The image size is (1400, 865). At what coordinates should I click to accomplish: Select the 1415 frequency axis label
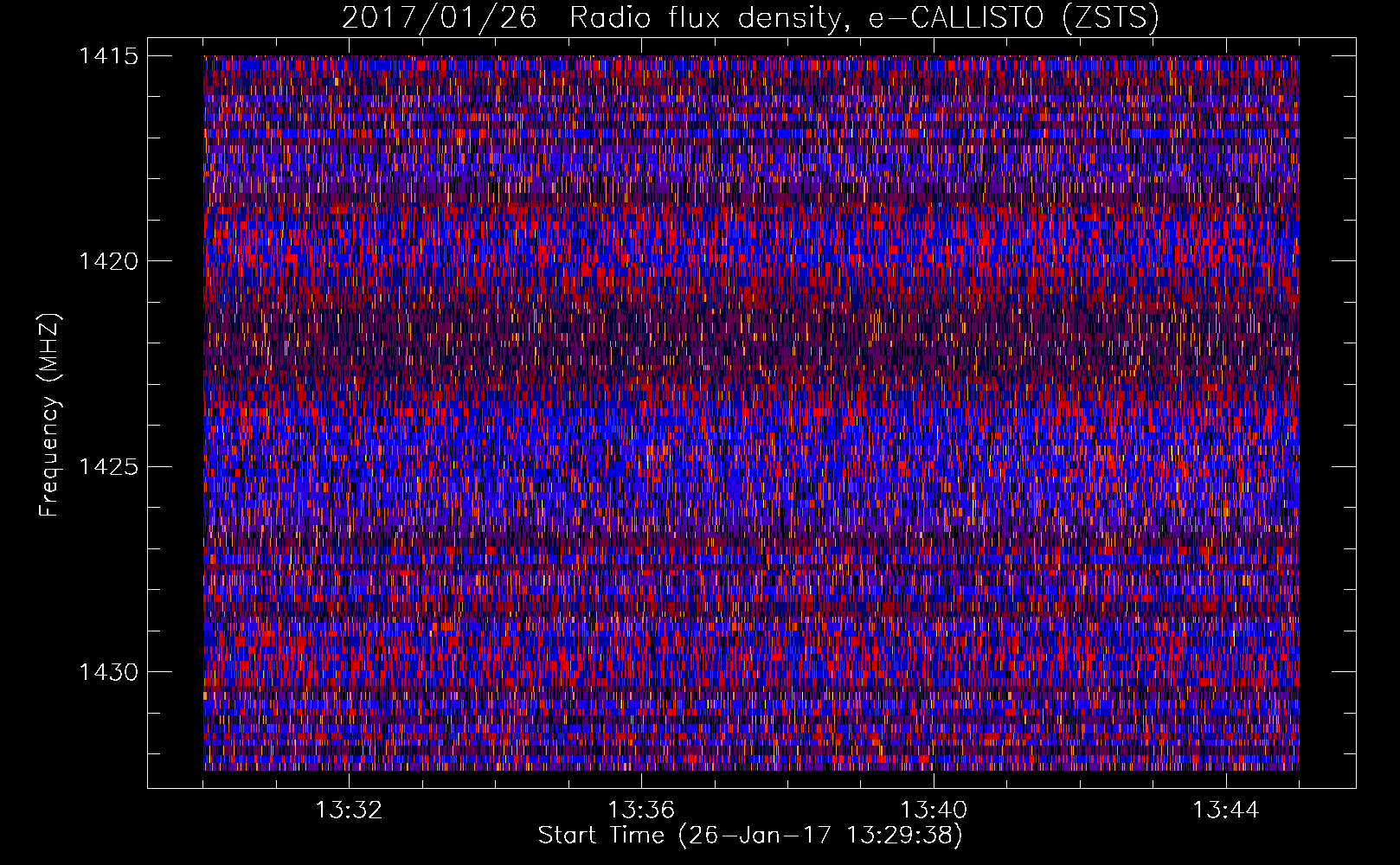coord(108,56)
